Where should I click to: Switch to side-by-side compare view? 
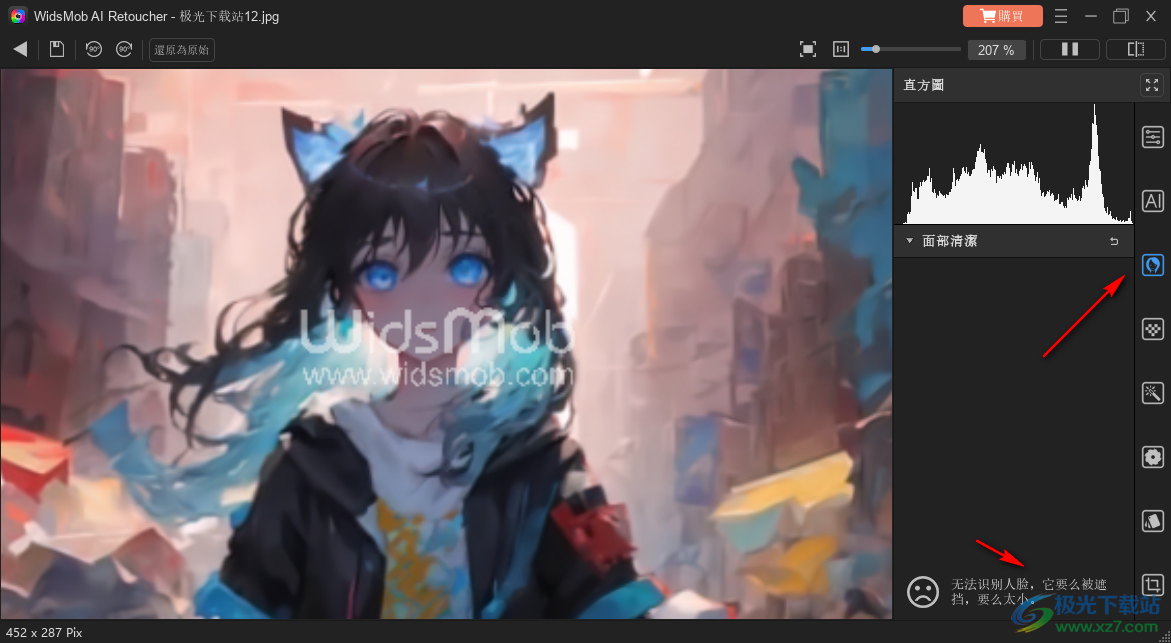pyautogui.click(x=1069, y=49)
